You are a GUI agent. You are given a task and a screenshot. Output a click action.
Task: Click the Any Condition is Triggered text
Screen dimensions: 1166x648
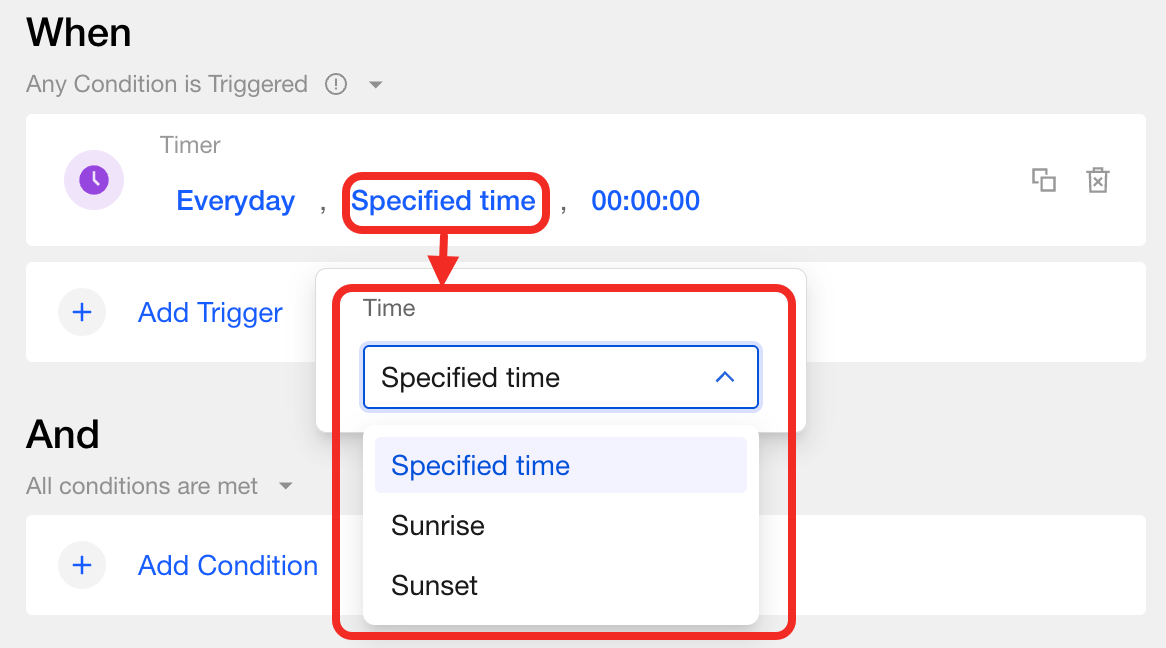click(167, 84)
